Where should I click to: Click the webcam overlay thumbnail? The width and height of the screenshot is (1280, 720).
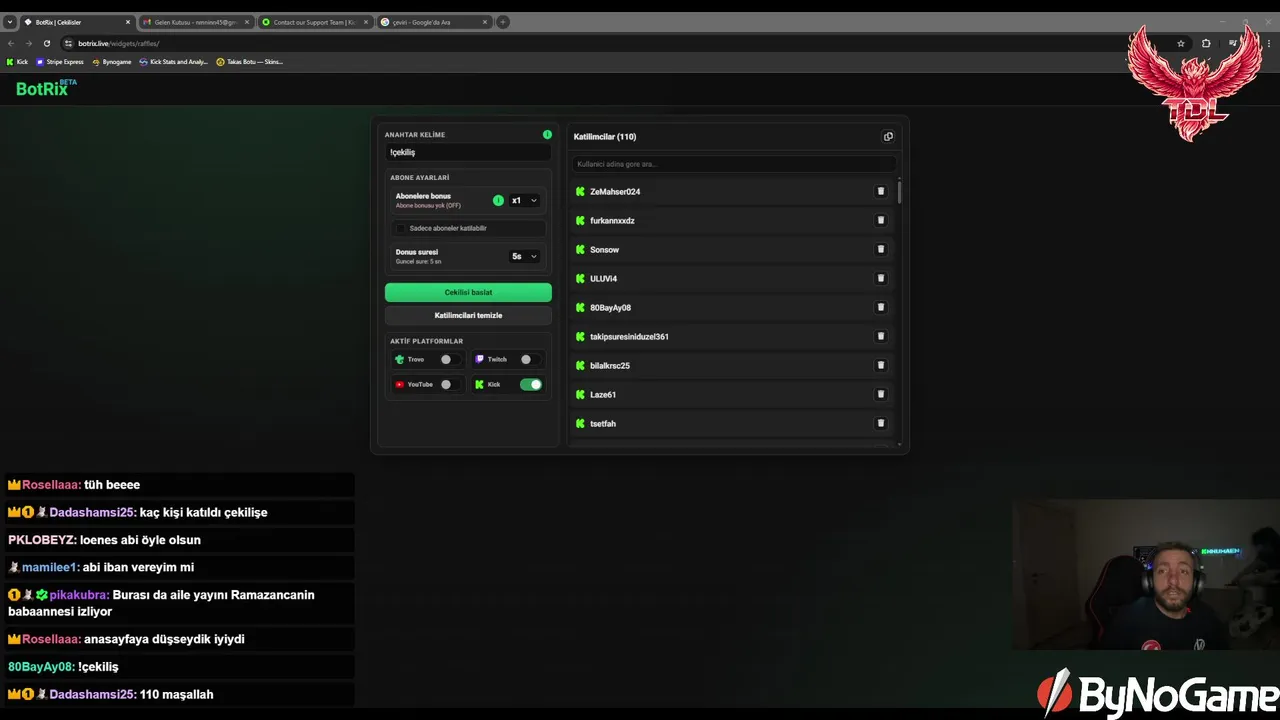1146,575
